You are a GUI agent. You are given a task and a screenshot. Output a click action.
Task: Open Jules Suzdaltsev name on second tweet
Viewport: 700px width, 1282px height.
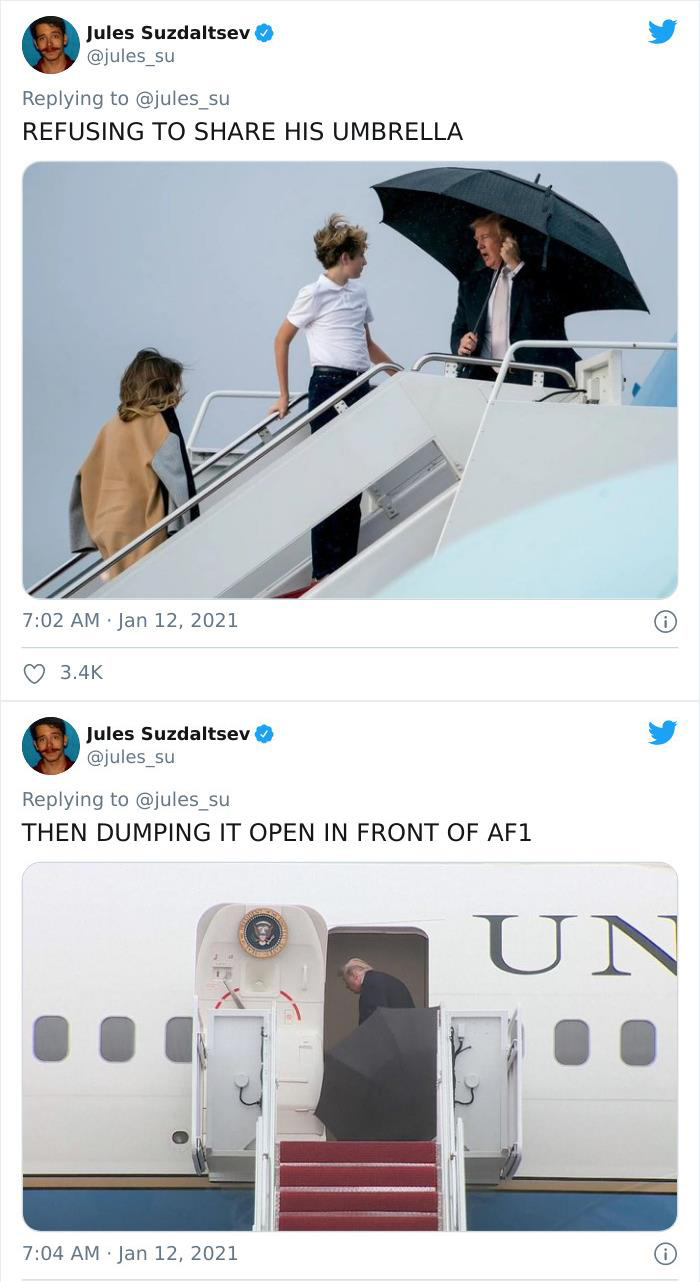pyautogui.click(x=168, y=734)
